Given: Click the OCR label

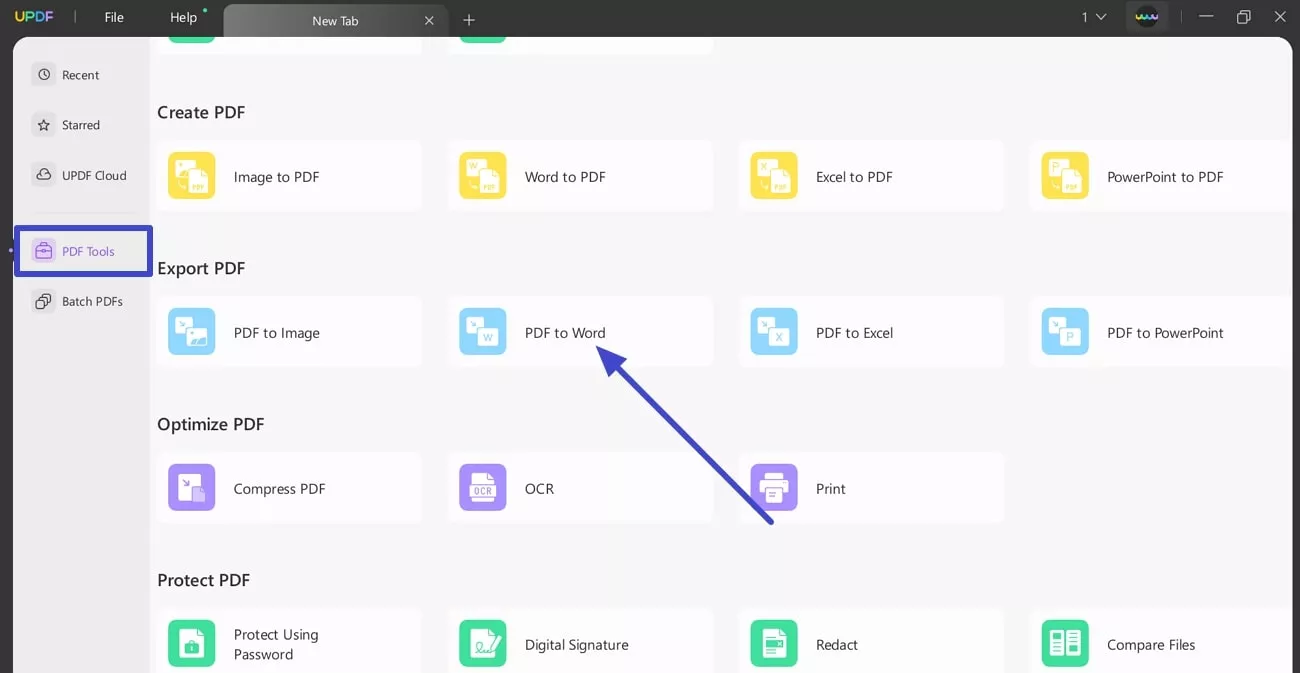Looking at the screenshot, I should pos(539,489).
